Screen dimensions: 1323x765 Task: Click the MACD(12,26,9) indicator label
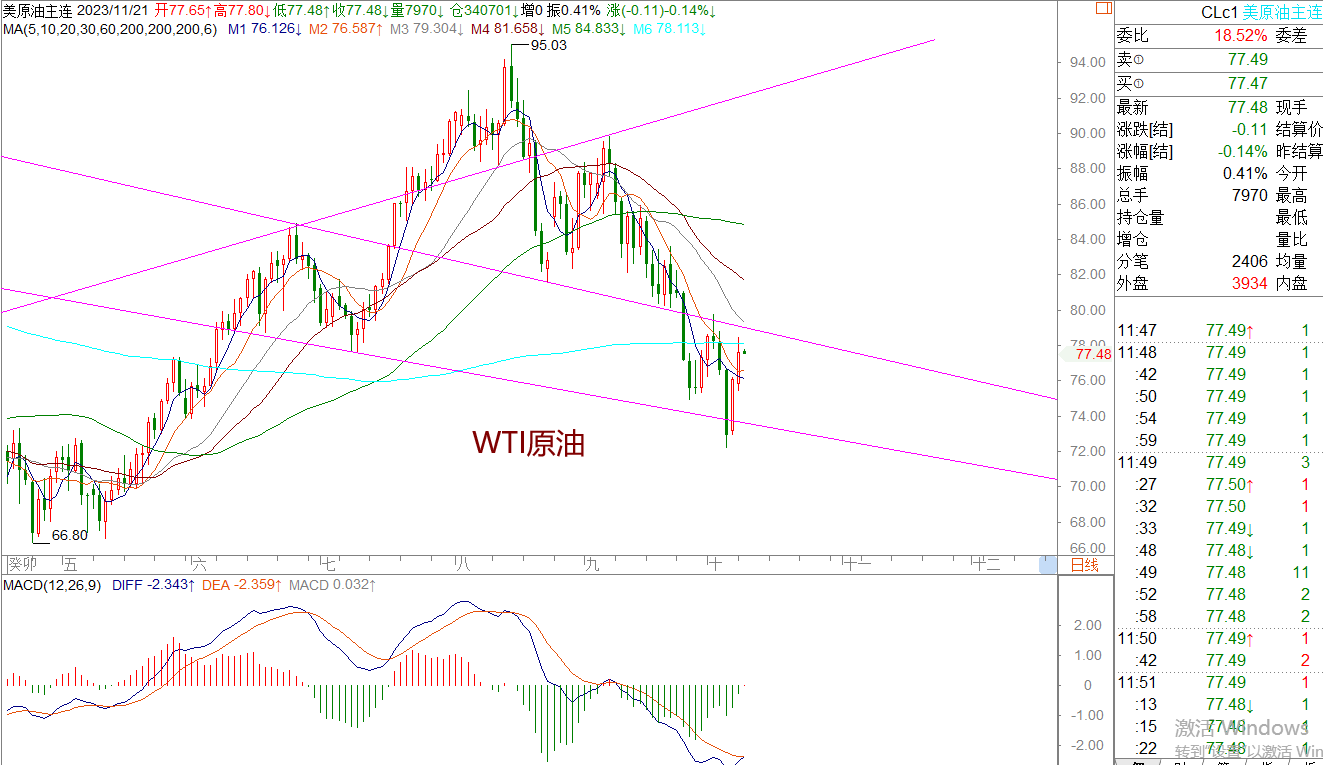[51, 584]
